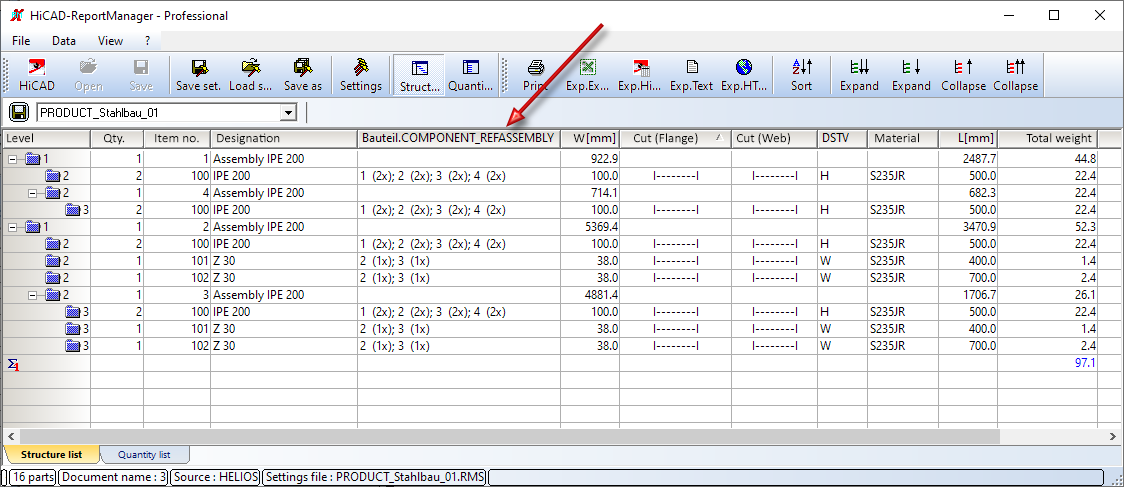Click the Designation column header
Viewport: 1124px width, 487px height.
284,138
